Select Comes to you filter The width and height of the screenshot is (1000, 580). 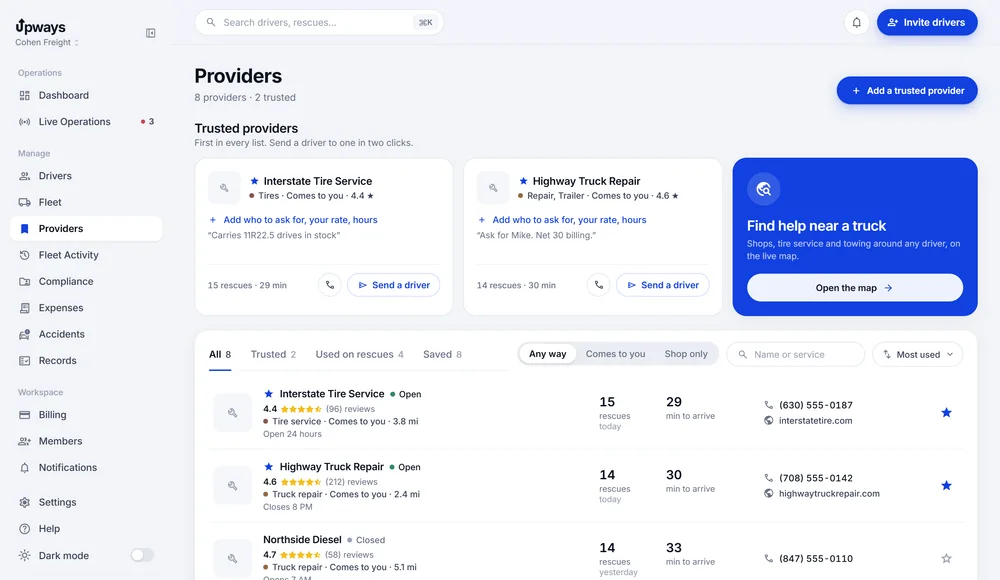click(615, 354)
